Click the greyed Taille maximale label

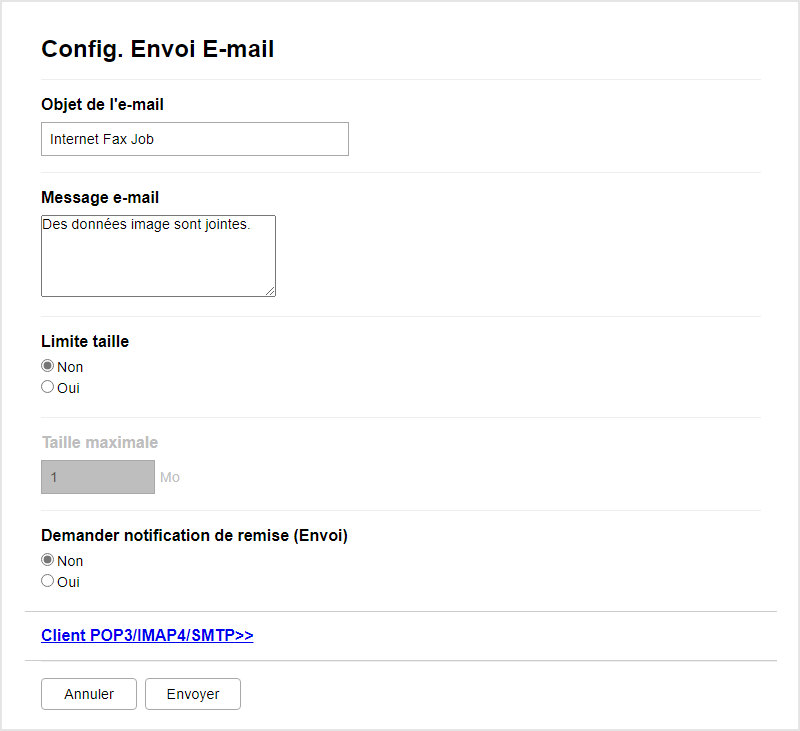coord(100,442)
